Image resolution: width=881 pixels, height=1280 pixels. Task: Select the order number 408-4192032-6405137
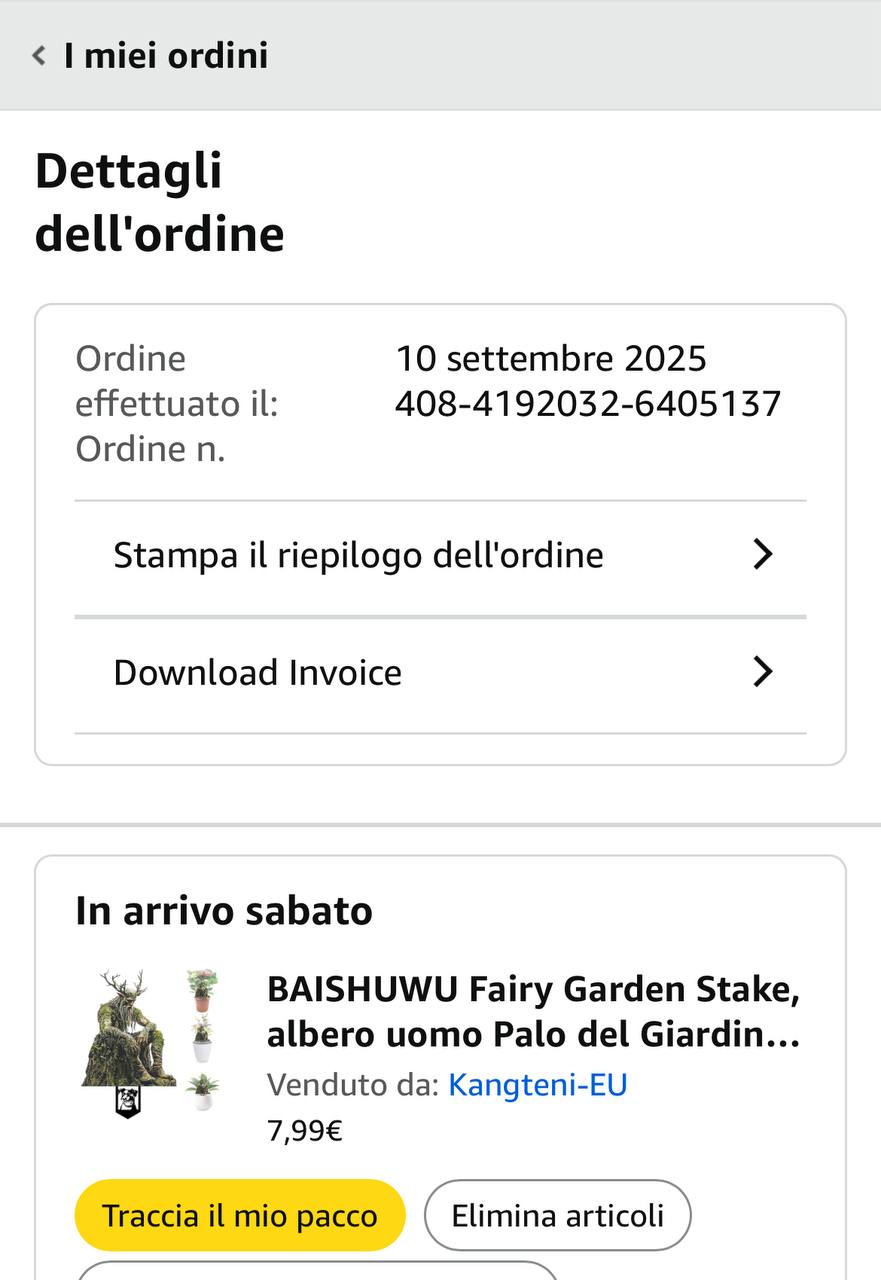coord(588,404)
